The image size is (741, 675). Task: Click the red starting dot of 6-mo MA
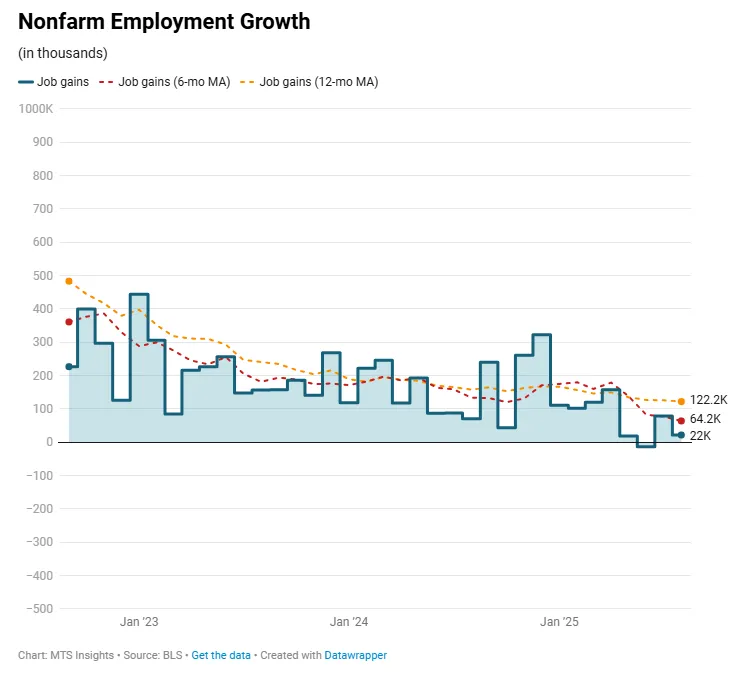click(x=69, y=322)
